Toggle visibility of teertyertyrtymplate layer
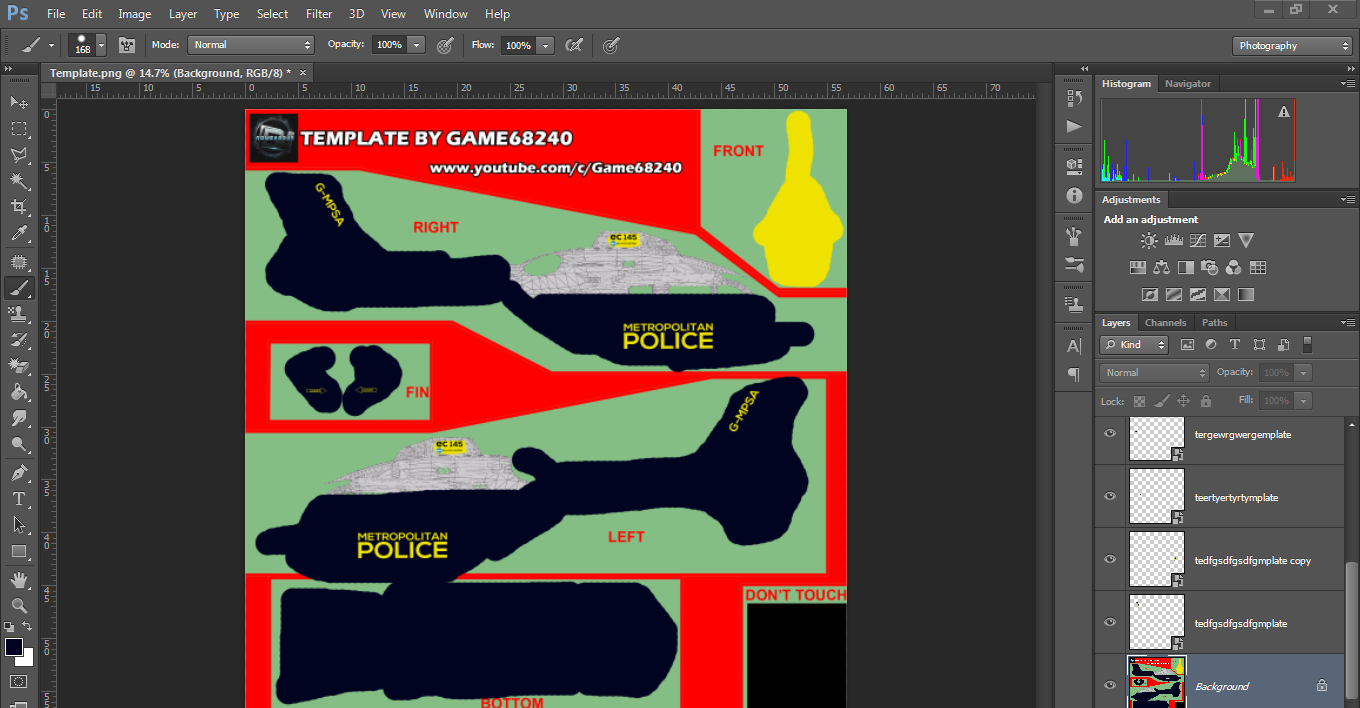Screen dimensions: 1360x708 tap(1109, 496)
